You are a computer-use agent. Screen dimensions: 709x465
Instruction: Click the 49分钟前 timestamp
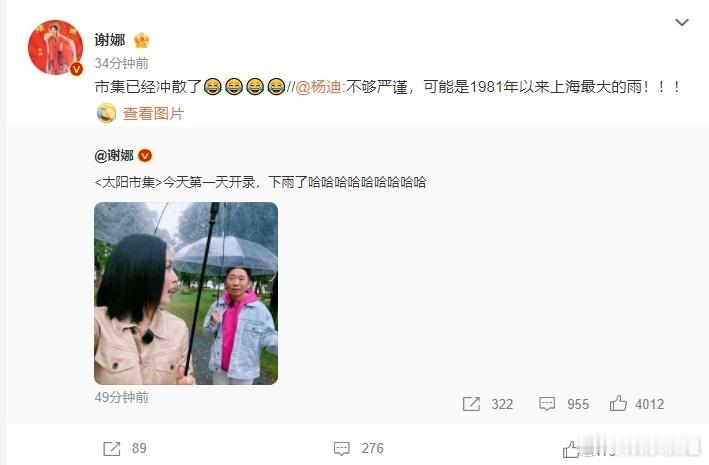pyautogui.click(x=122, y=397)
